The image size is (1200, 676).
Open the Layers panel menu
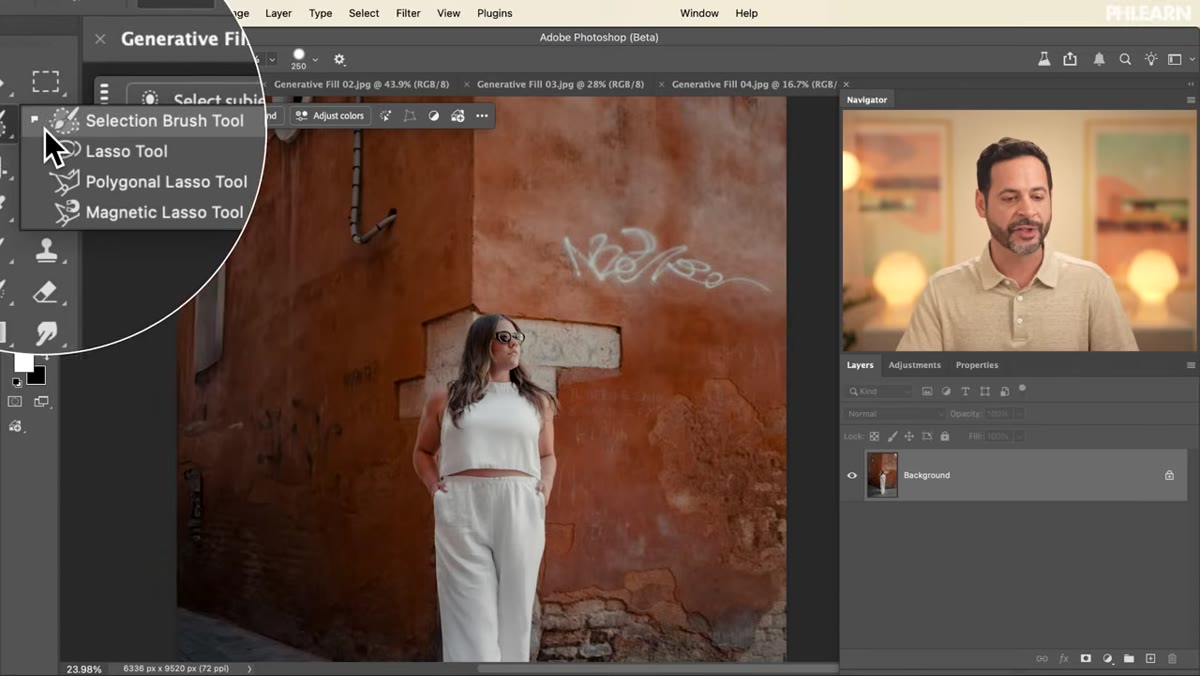(1191, 365)
